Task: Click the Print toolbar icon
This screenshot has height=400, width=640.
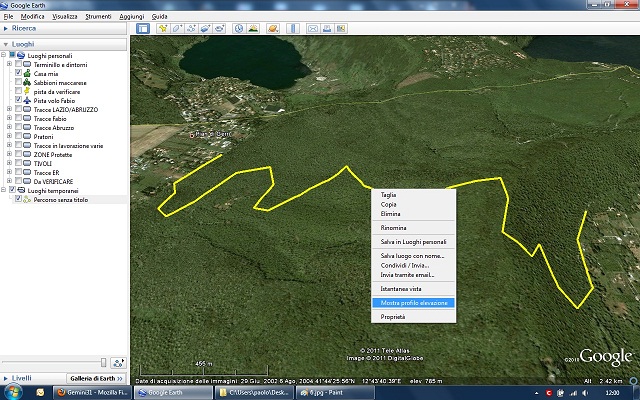Action: pos(327,28)
